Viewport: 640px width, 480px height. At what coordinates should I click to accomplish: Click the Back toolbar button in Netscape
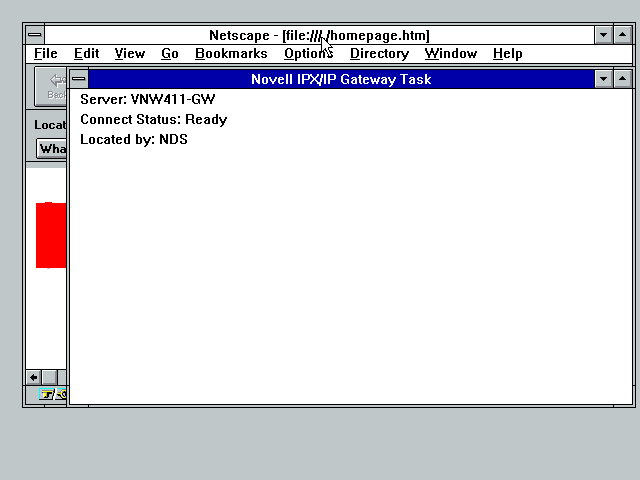tap(51, 87)
